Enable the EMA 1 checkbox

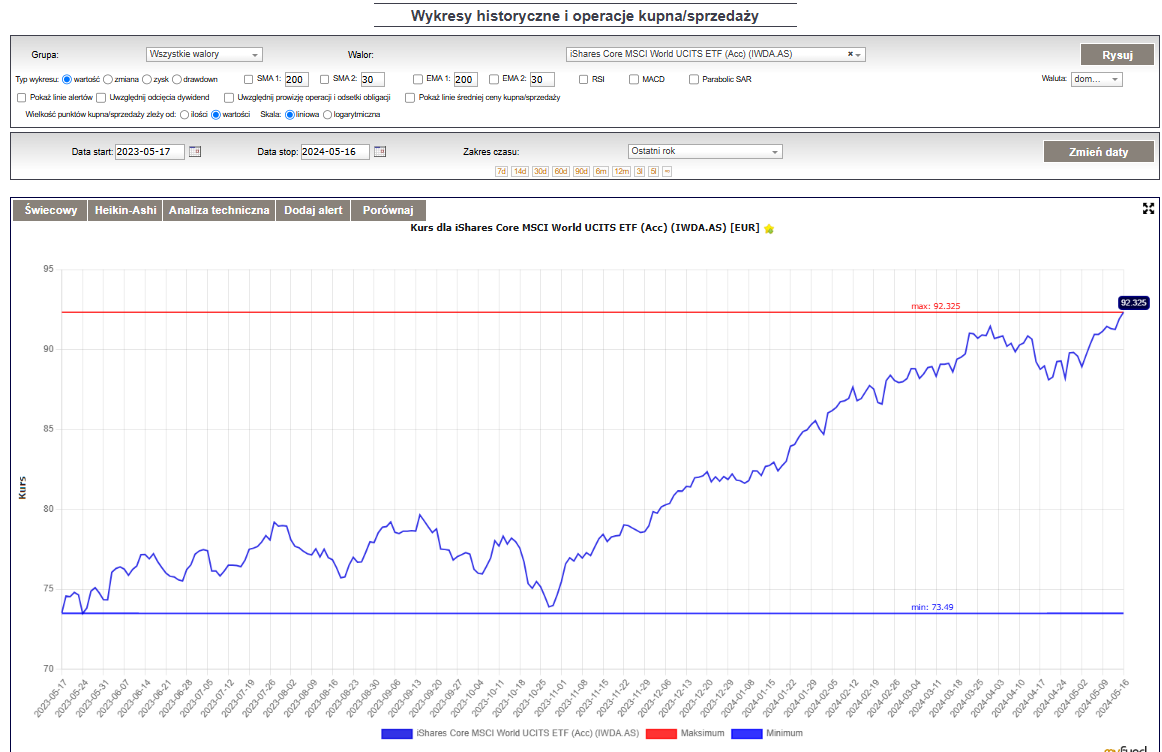[418, 79]
